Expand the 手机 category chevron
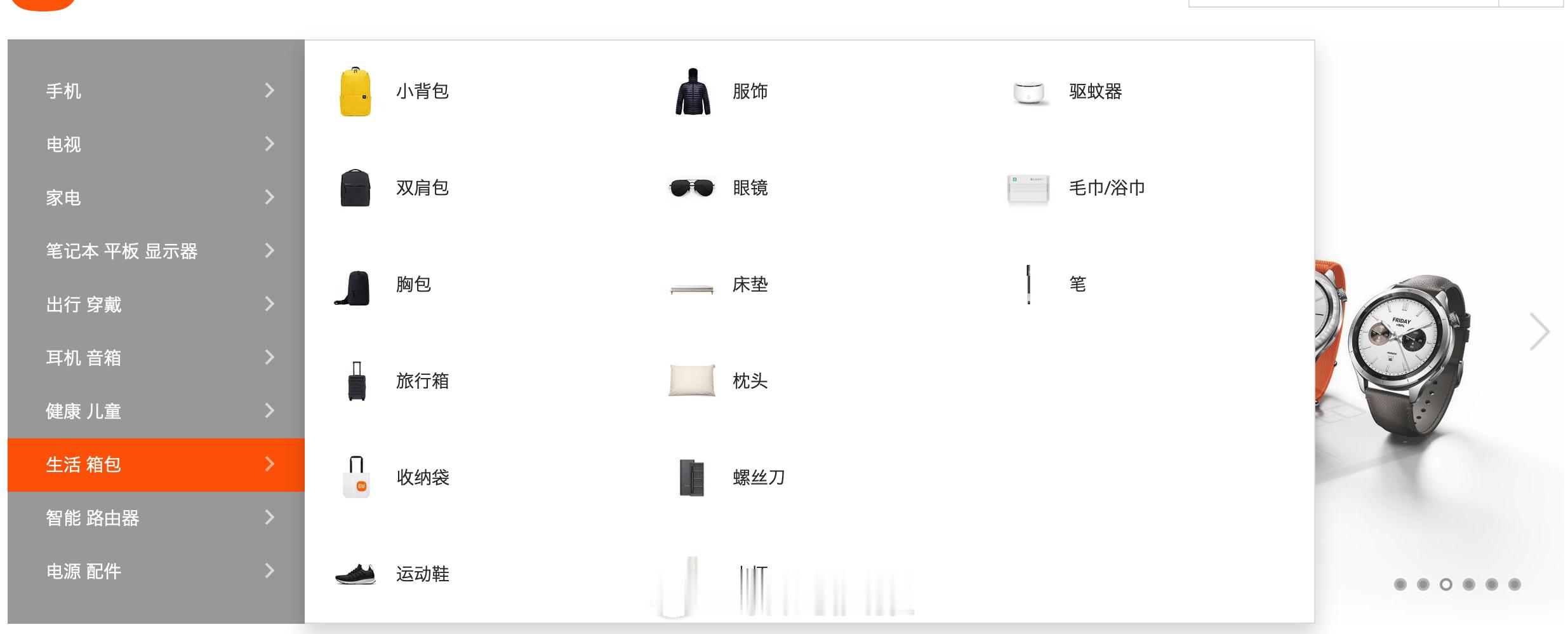Screen dimensions: 1568x634 point(270,91)
